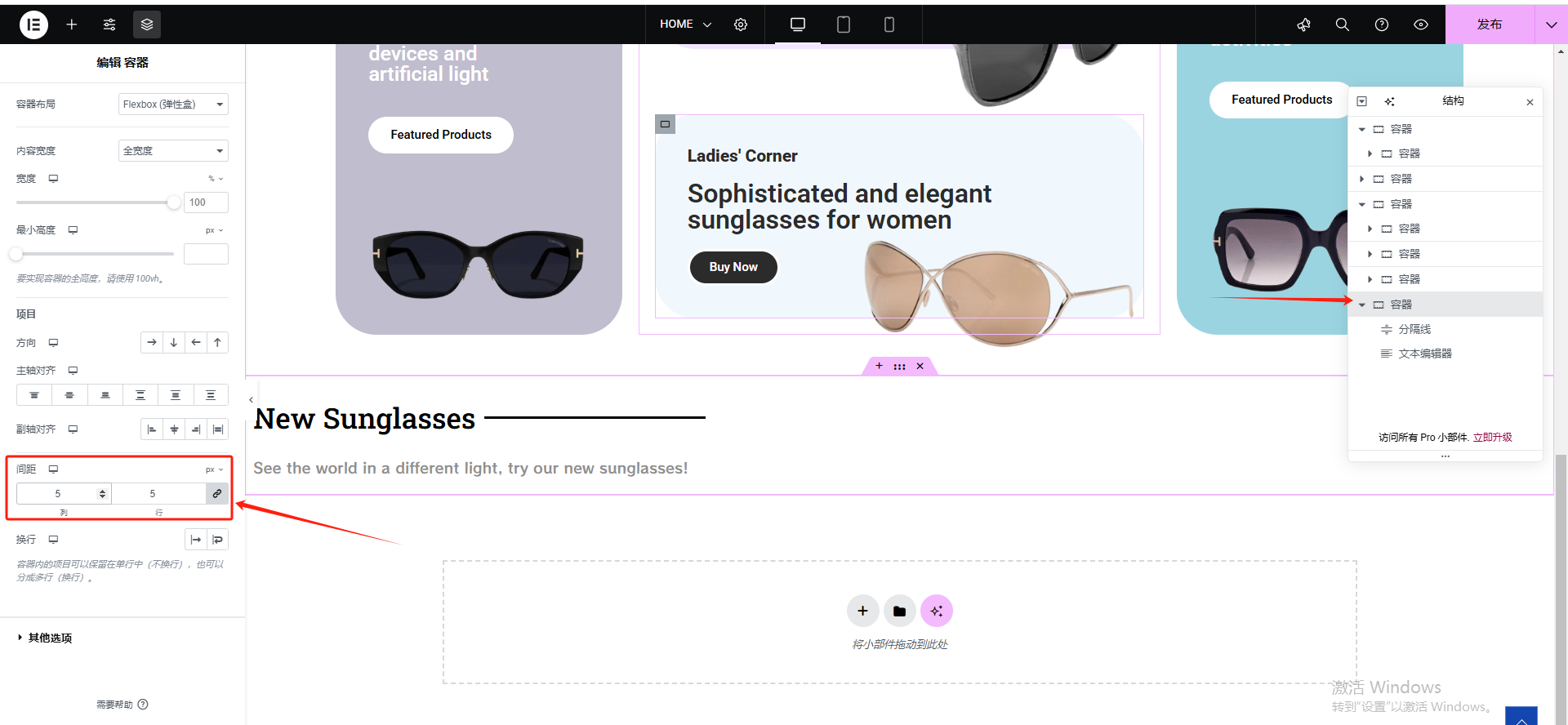
Task: Set direction to column with down arrow
Action: (x=174, y=343)
